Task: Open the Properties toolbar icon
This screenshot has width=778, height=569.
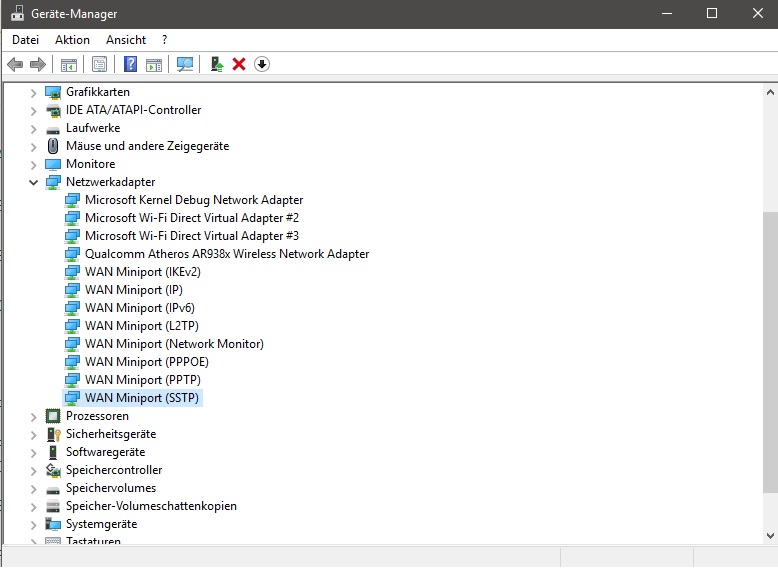Action: pyautogui.click(x=99, y=64)
